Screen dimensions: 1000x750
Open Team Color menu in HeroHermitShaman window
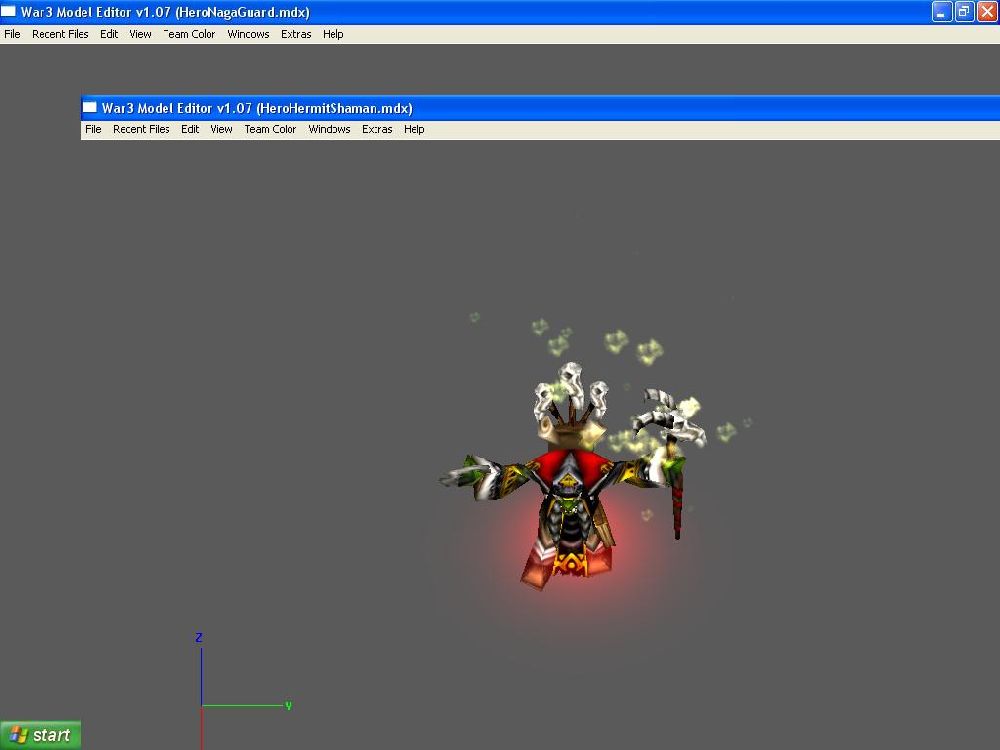click(270, 129)
